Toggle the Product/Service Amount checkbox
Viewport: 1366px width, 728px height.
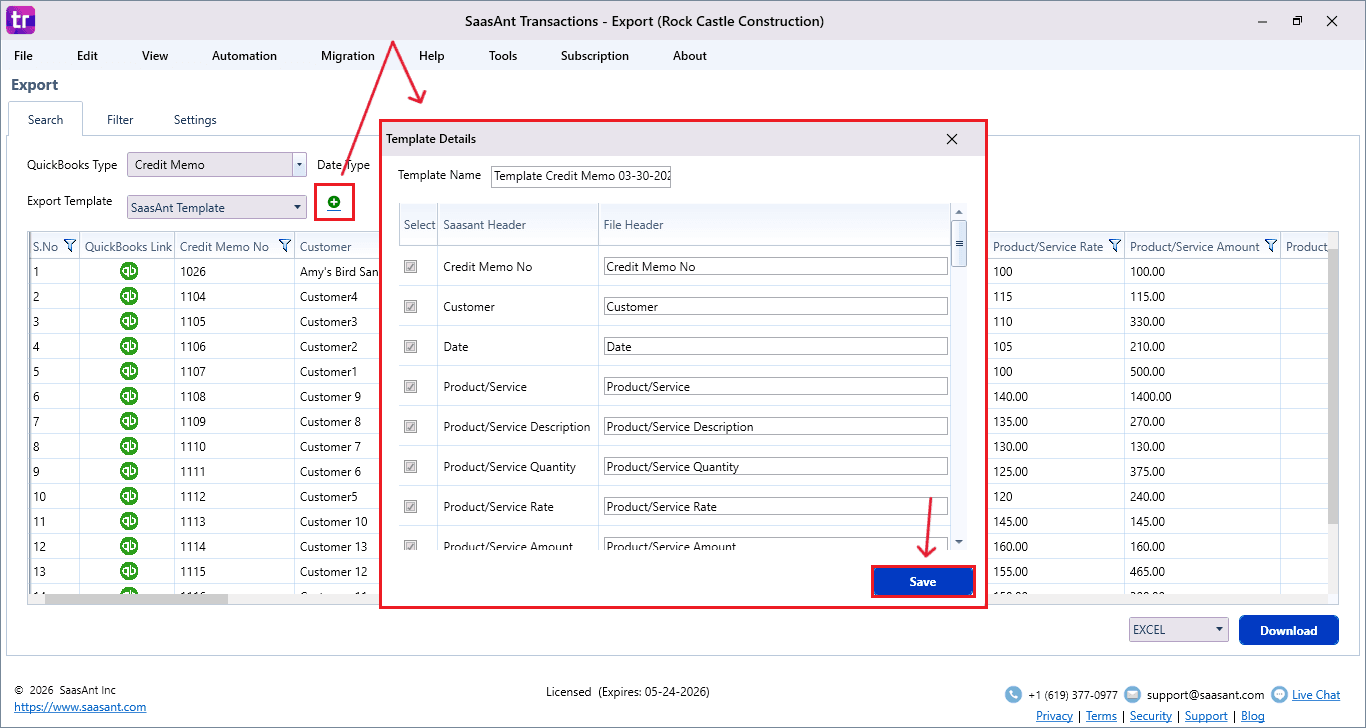click(410, 545)
